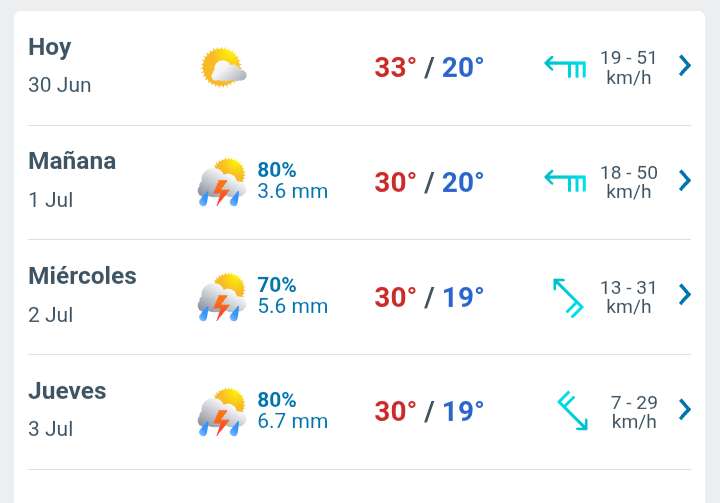This screenshot has height=503, width=720.
Task: Select the Jueves 3 Jul day label
Action: [x=67, y=409]
